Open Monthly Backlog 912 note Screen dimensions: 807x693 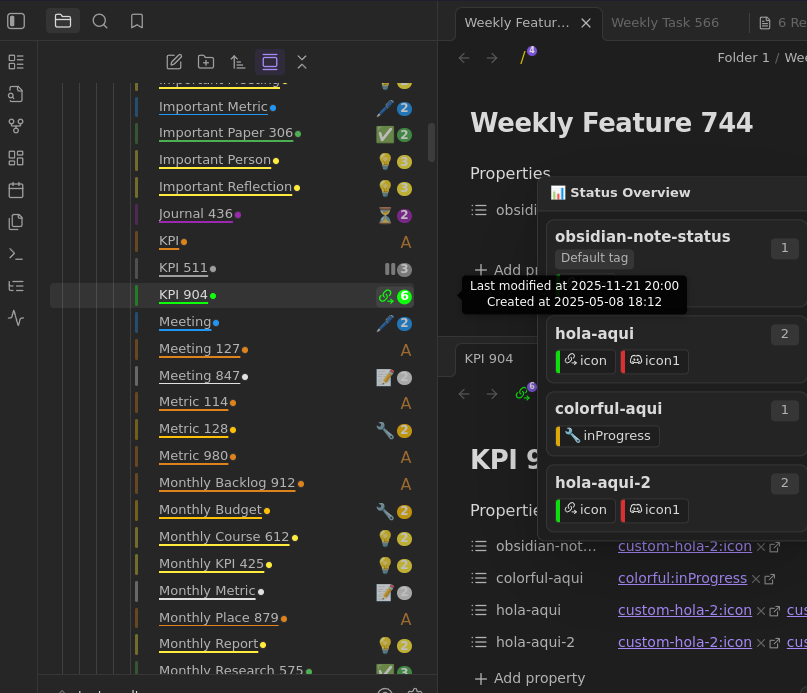(227, 483)
